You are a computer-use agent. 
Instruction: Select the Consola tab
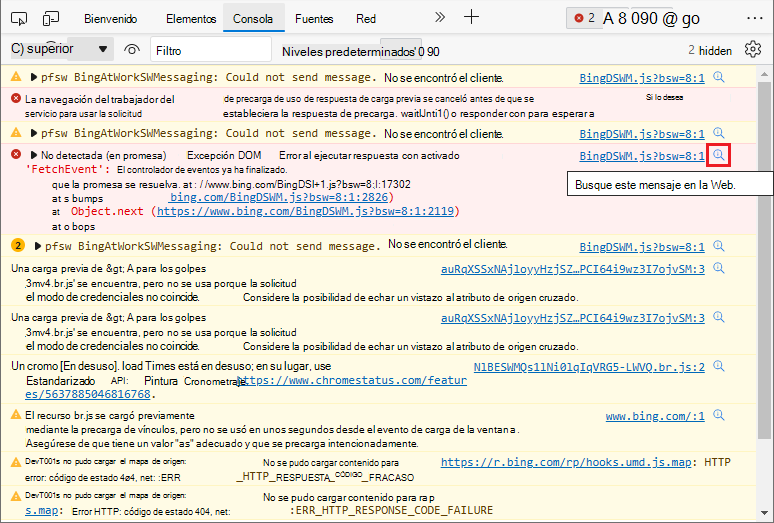pos(253,19)
